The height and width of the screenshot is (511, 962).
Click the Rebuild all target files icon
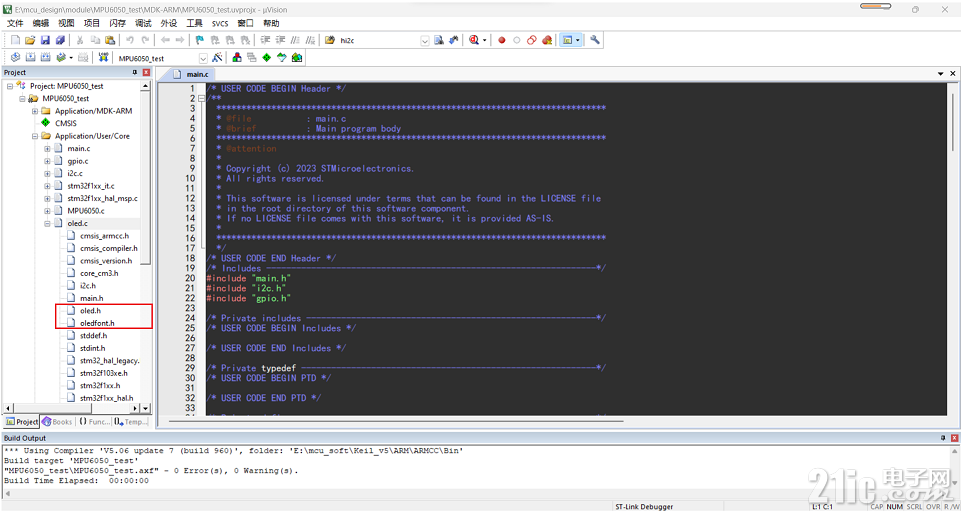[45, 58]
